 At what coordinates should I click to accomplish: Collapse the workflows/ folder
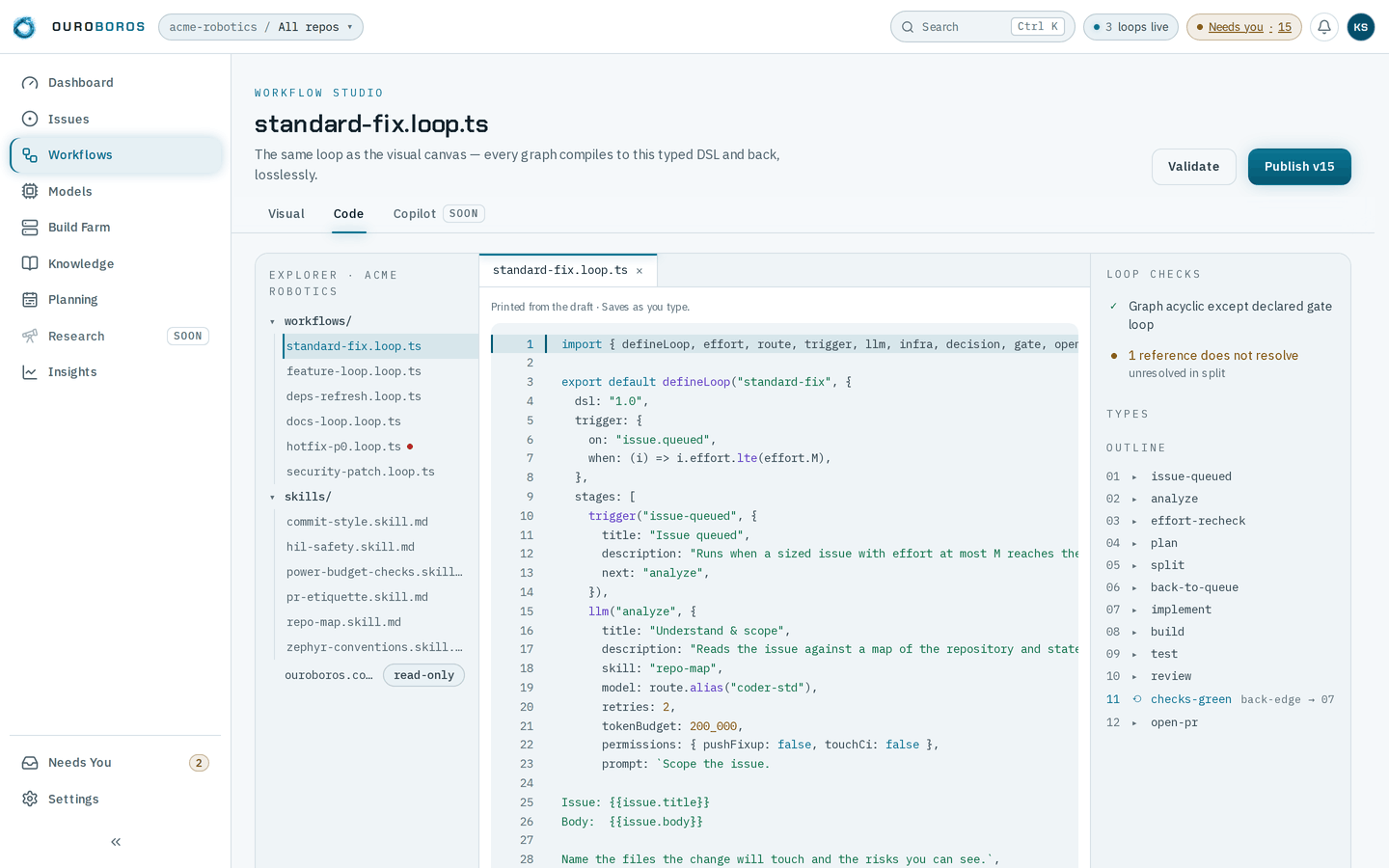coord(272,322)
